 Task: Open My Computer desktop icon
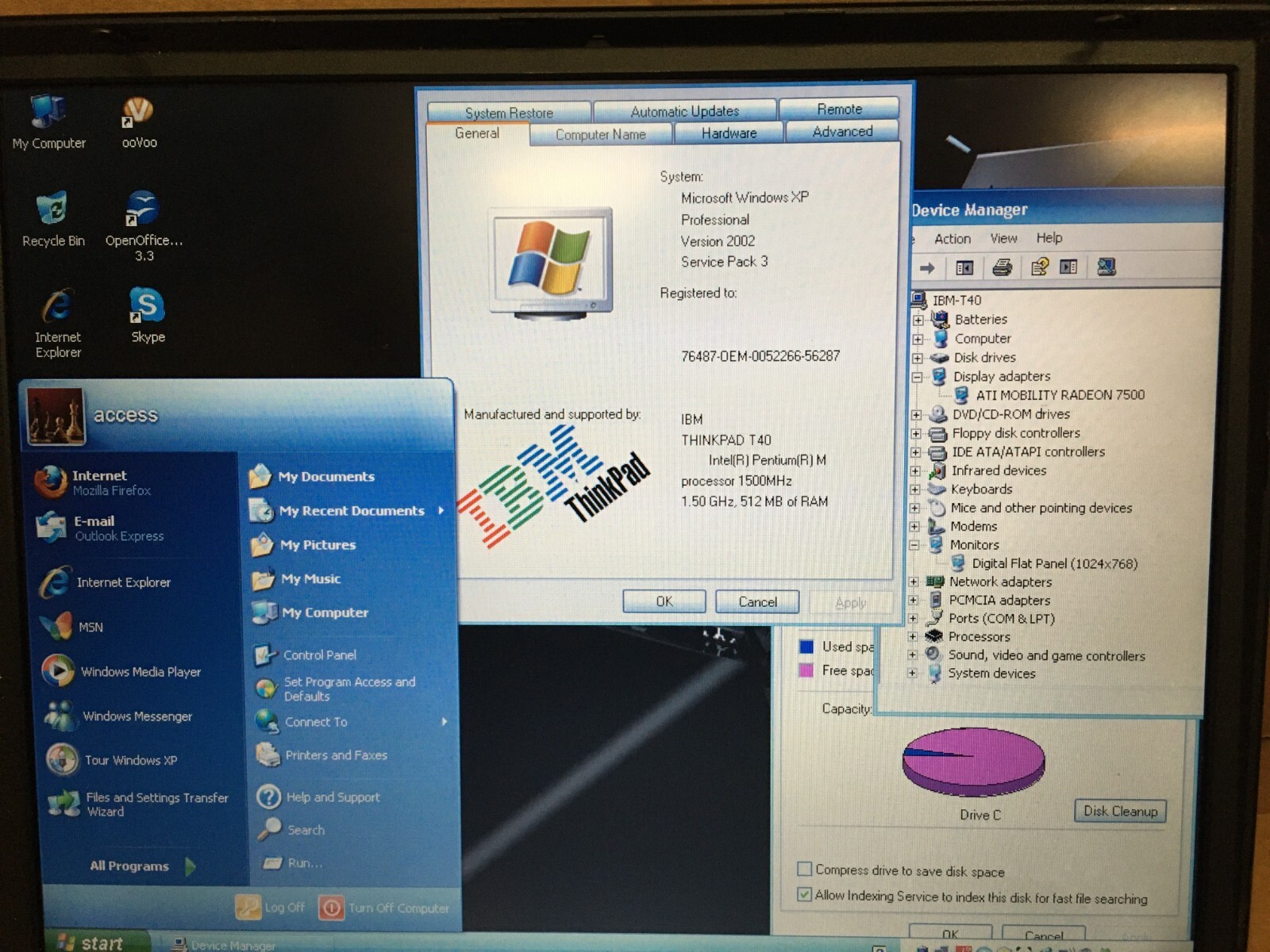[48, 122]
